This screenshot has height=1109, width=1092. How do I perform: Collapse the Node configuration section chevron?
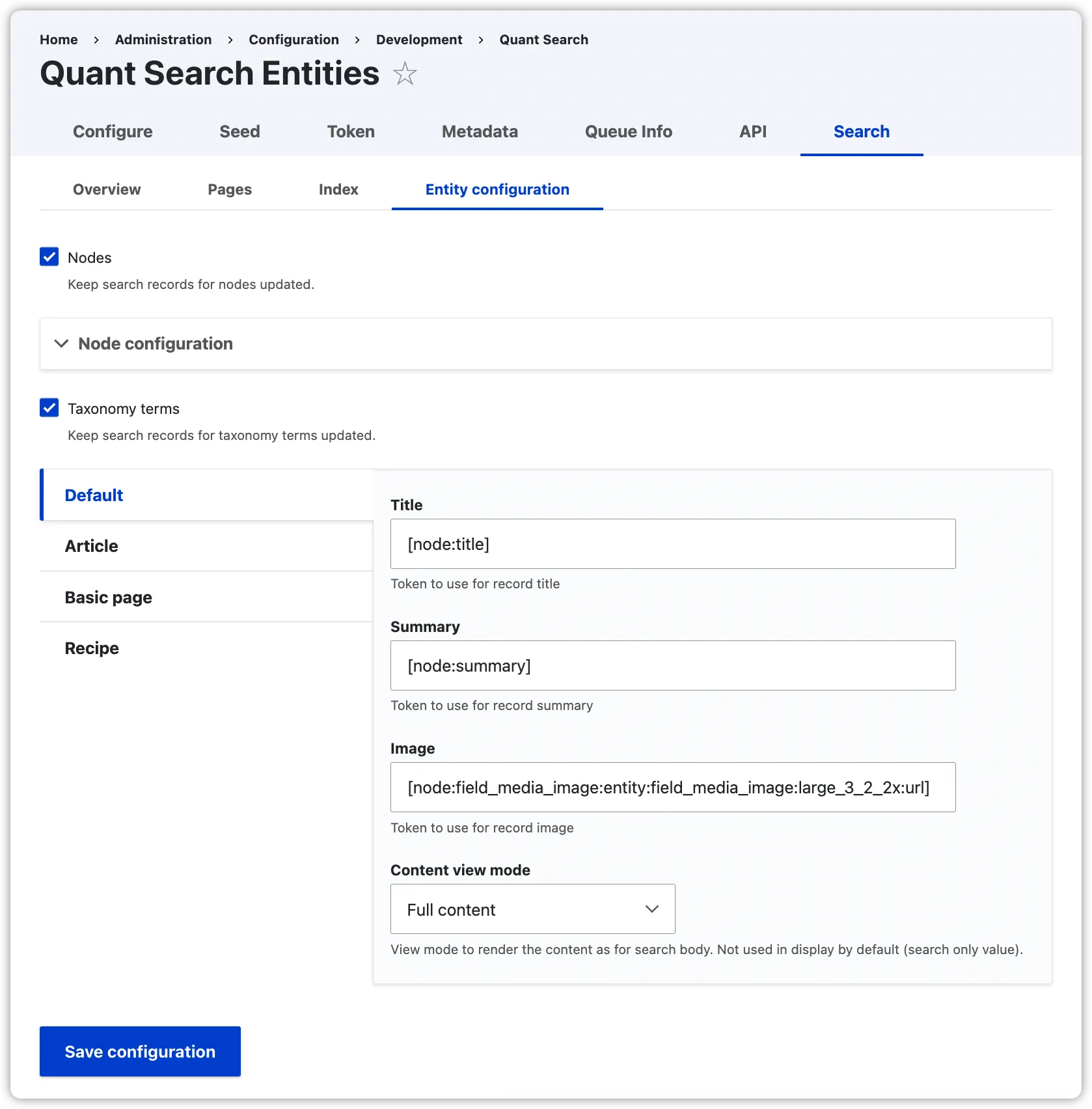pos(62,344)
